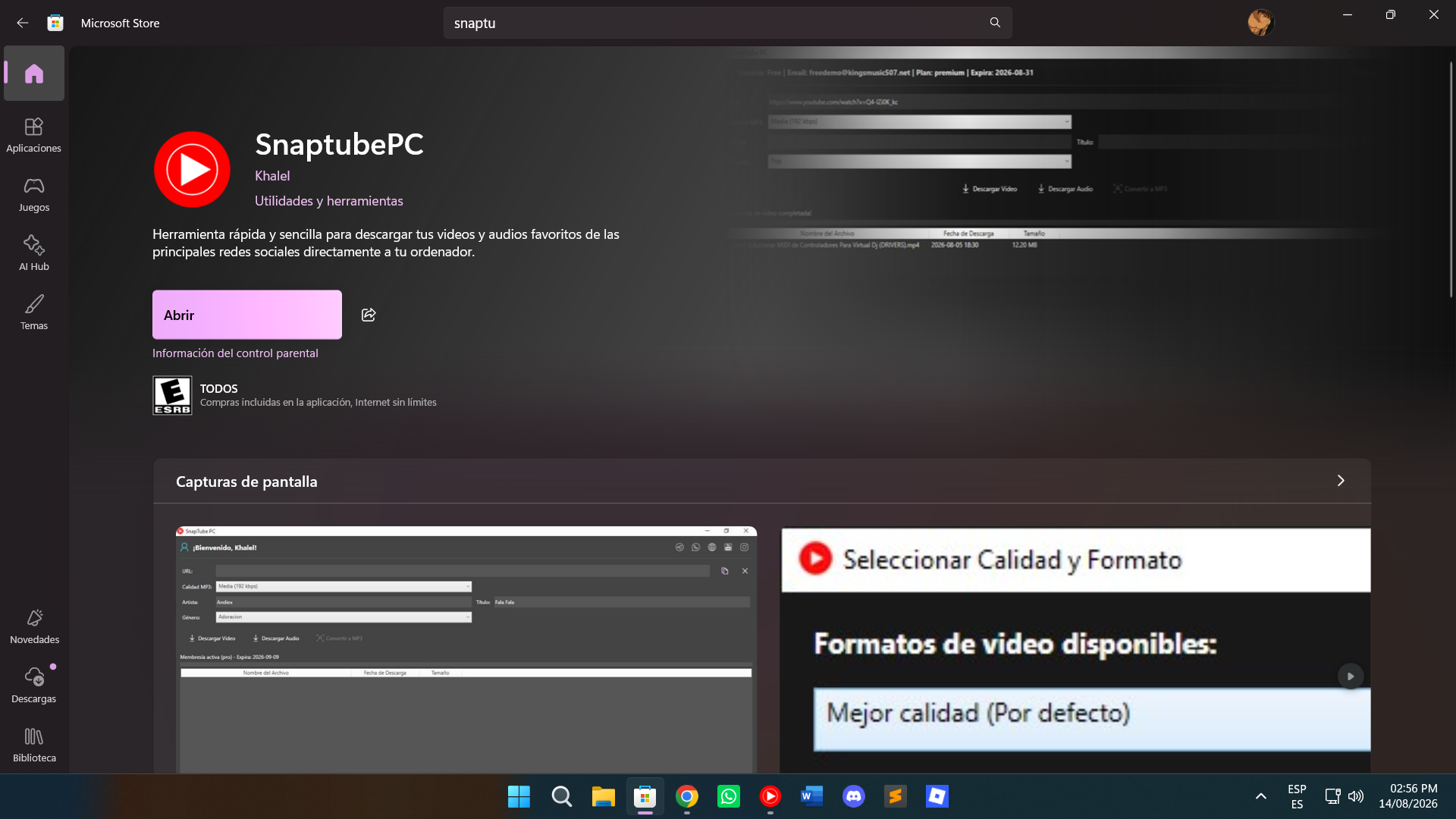Image resolution: width=1456 pixels, height=819 pixels.
Task: Open first screenshot of SnapTube PC window
Action: 466,650
